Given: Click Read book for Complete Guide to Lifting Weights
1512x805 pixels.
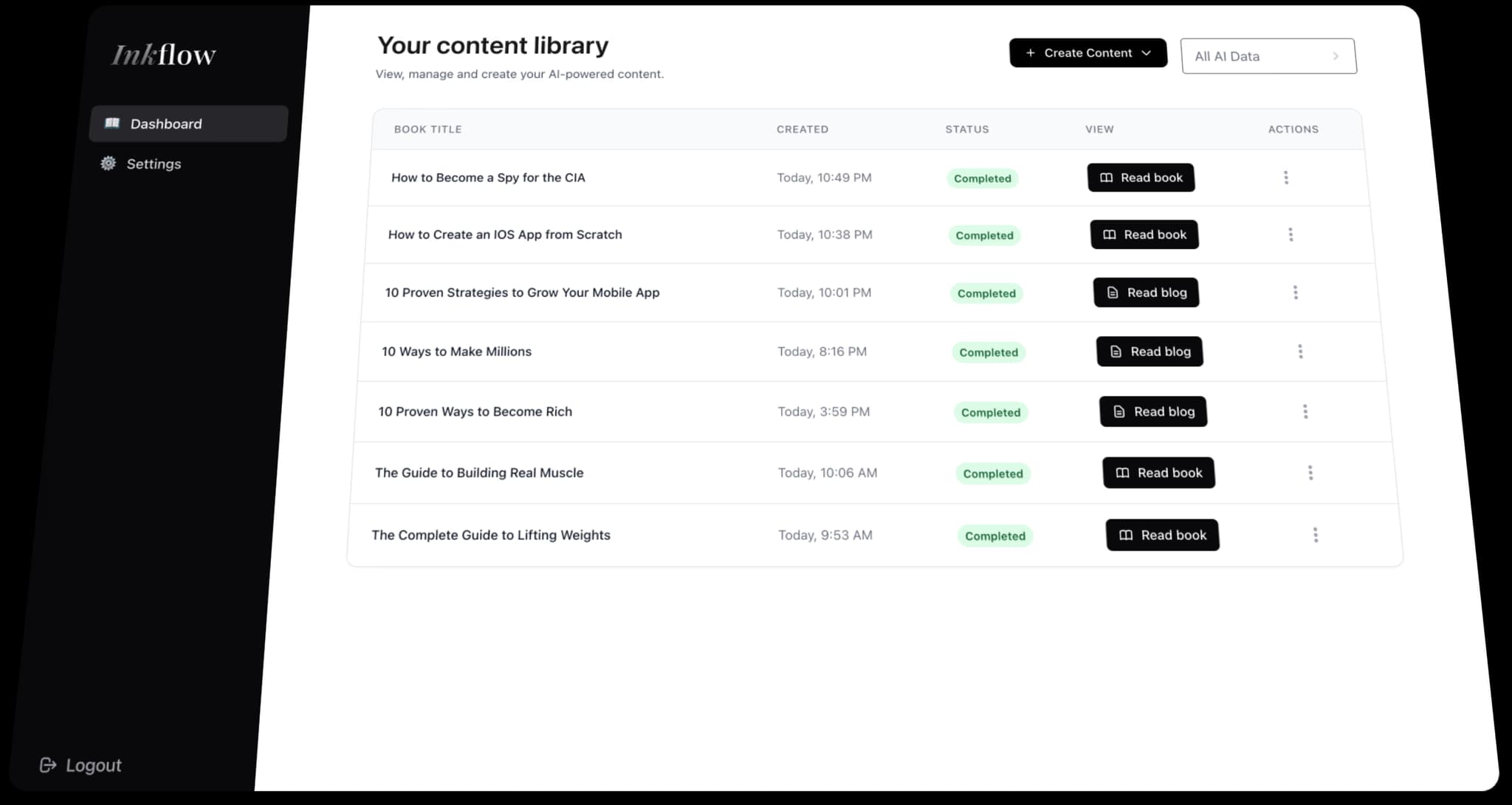Looking at the screenshot, I should point(1162,535).
